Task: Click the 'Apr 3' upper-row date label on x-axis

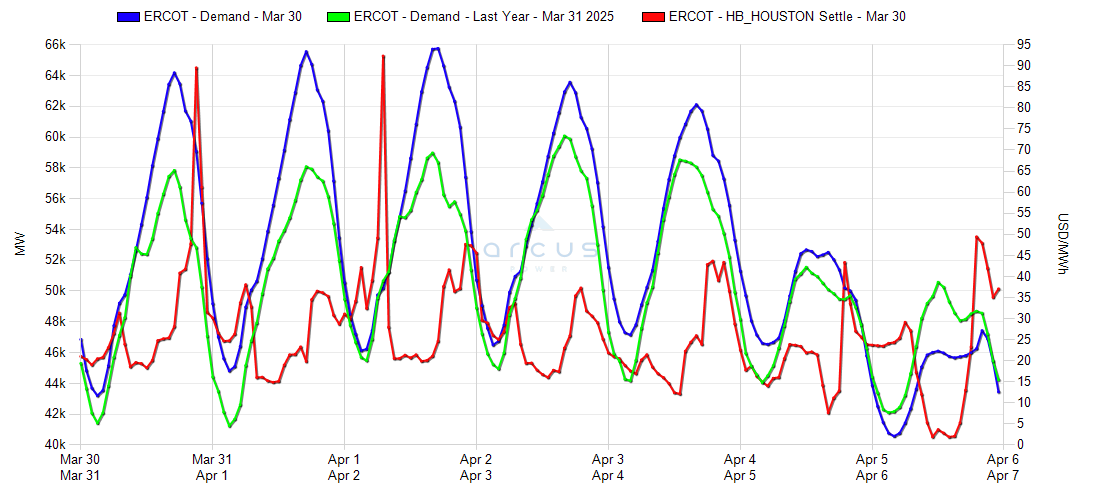Action: point(608,459)
